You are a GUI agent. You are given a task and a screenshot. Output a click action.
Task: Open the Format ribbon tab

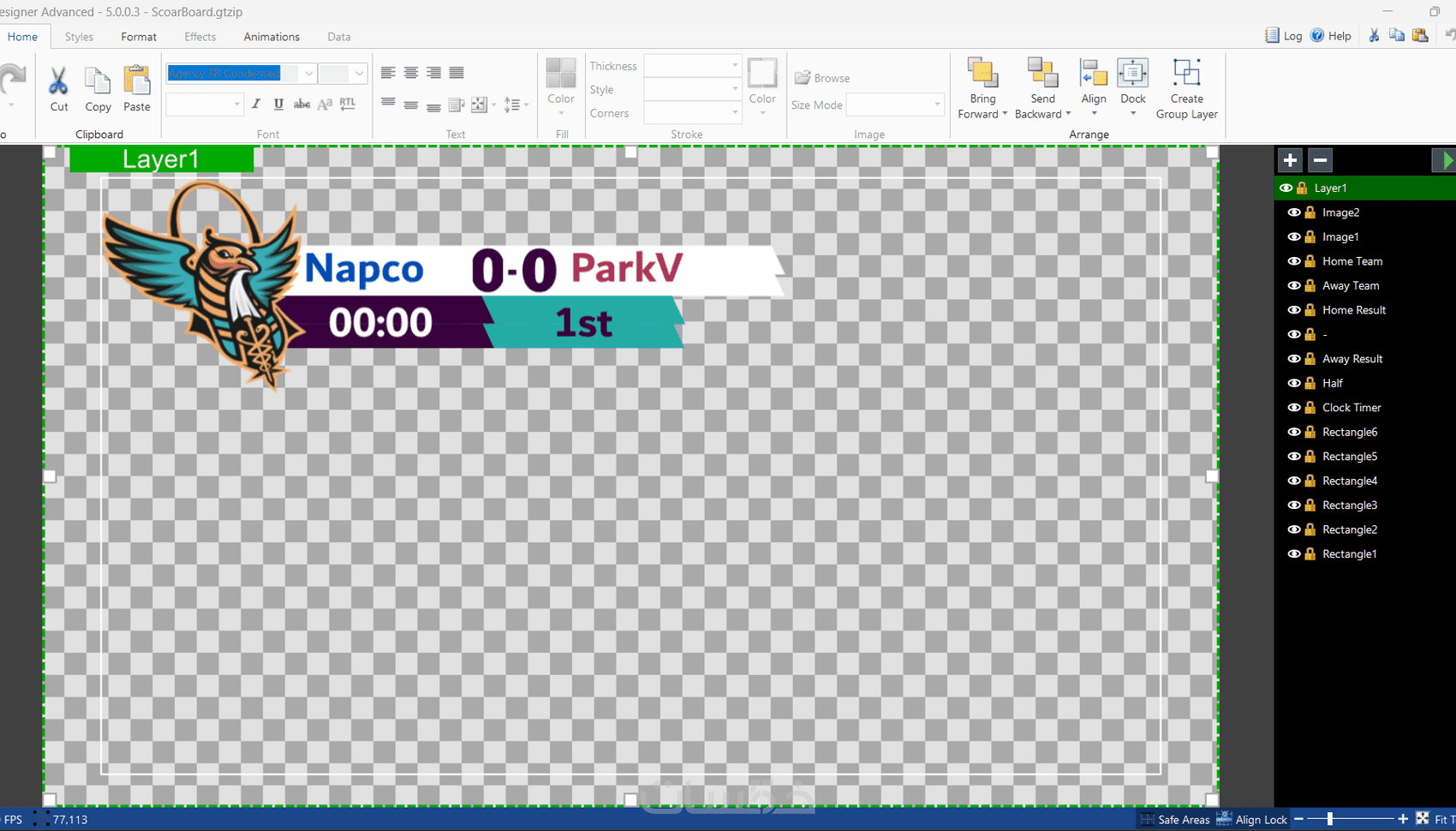point(139,37)
